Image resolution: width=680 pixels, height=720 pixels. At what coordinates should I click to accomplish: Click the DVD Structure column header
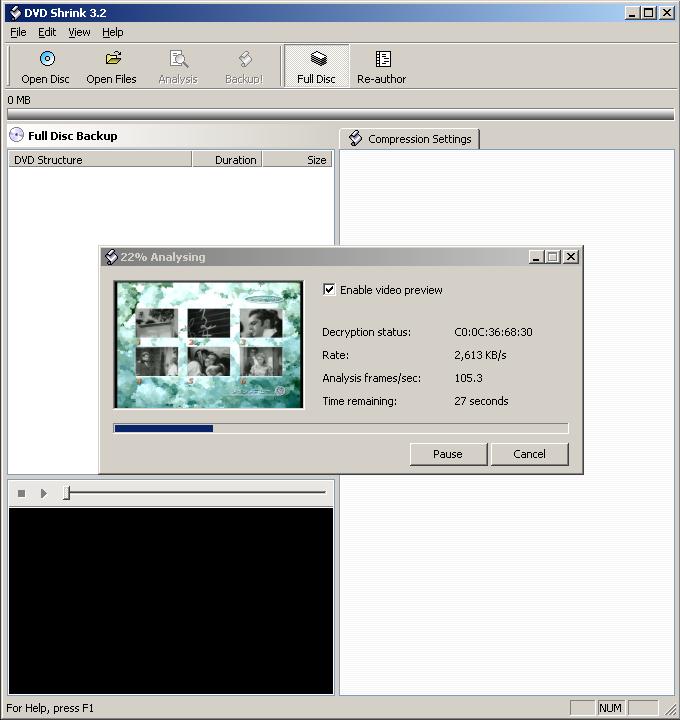click(100, 159)
